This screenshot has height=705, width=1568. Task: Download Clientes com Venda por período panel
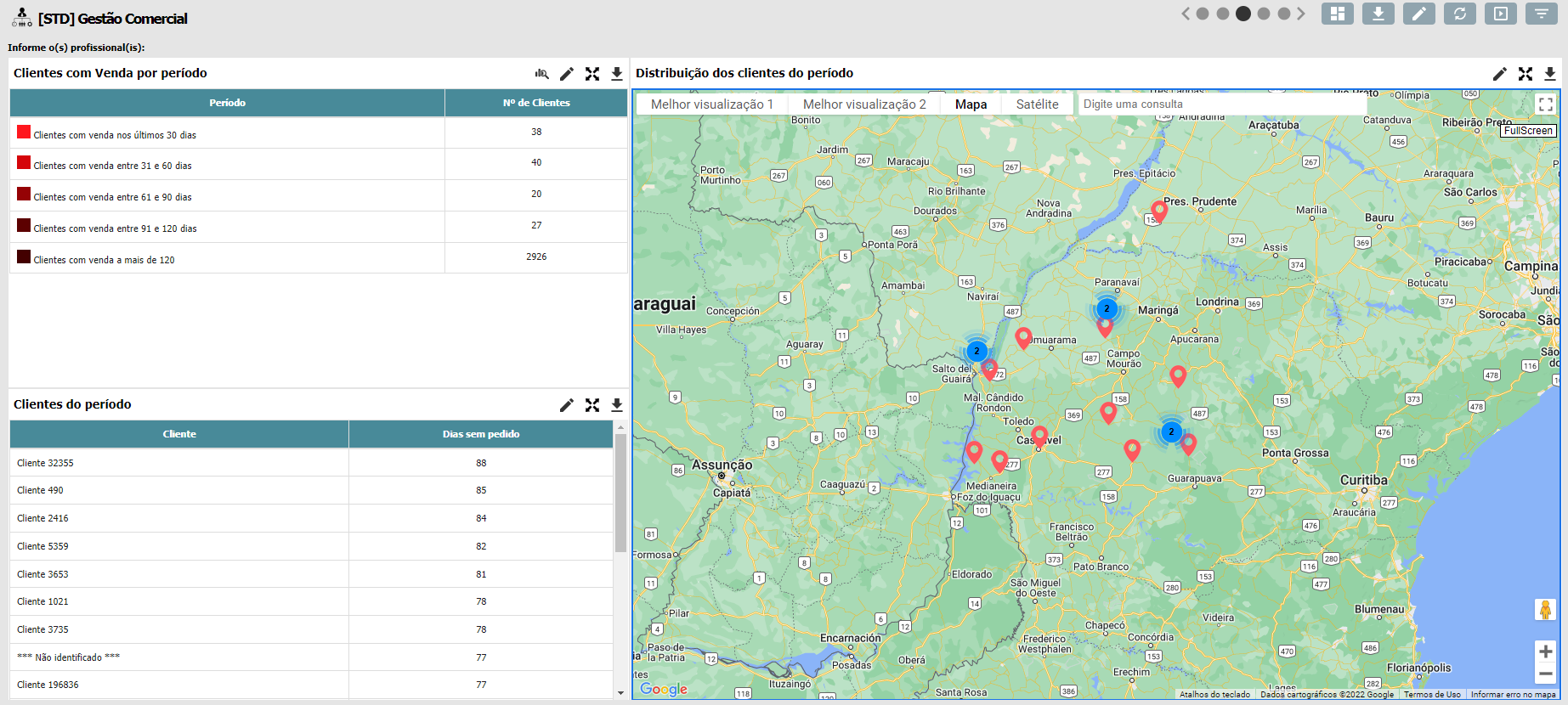[617, 74]
